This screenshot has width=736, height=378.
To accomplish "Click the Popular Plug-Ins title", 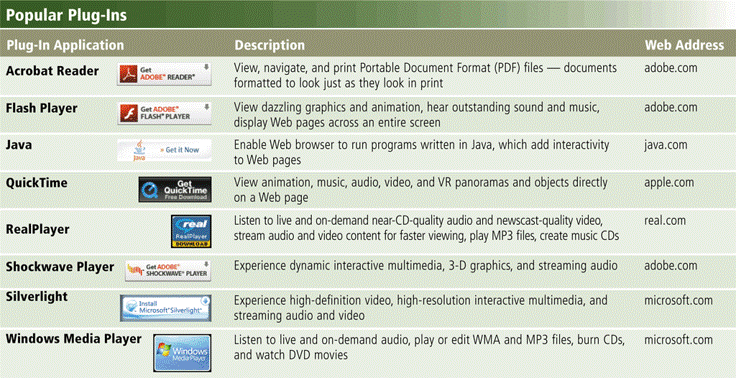I will tap(66, 15).
